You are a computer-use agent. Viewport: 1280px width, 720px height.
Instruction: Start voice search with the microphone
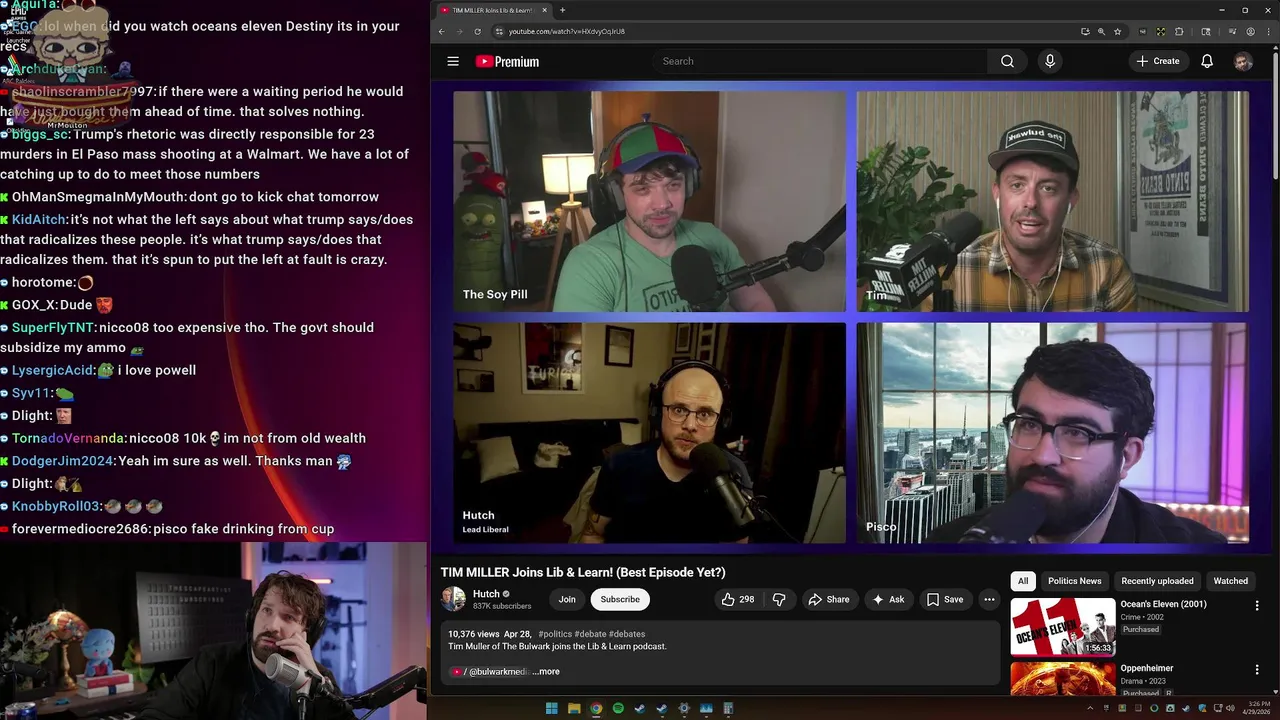pos(1049,61)
